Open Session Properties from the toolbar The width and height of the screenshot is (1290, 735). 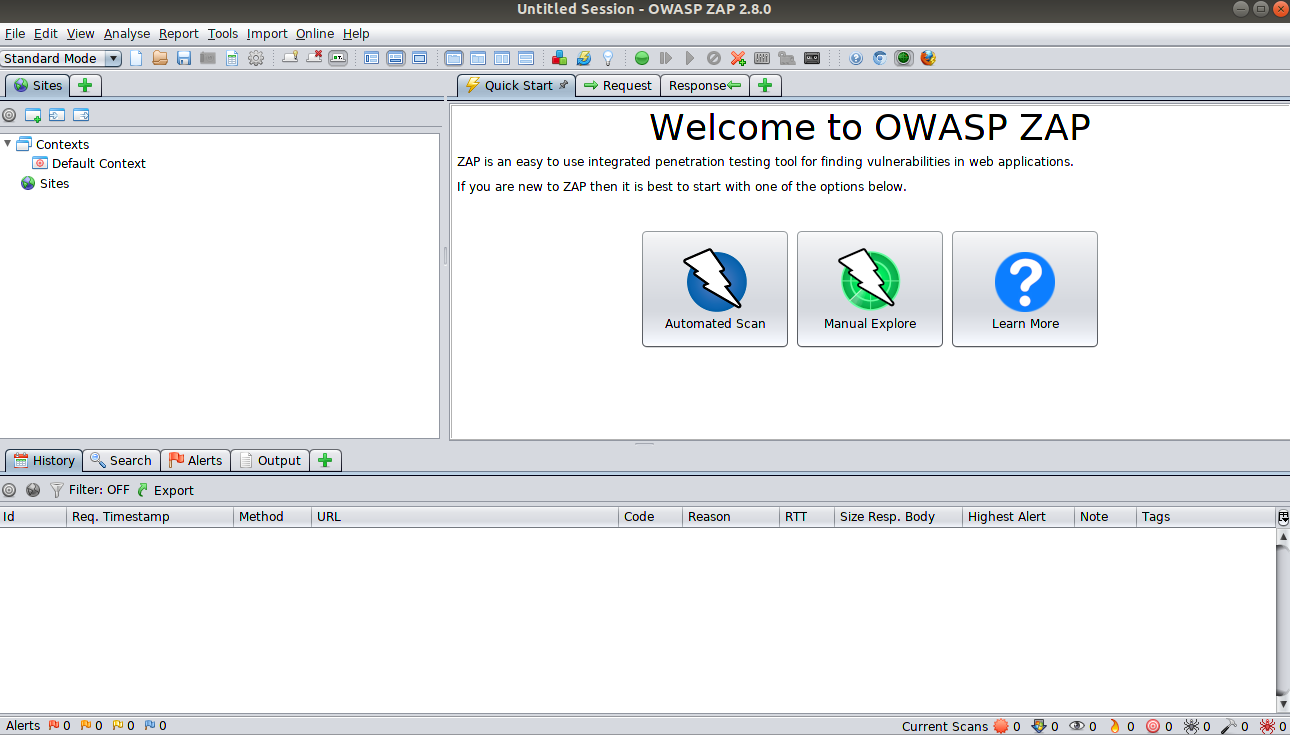coord(232,58)
